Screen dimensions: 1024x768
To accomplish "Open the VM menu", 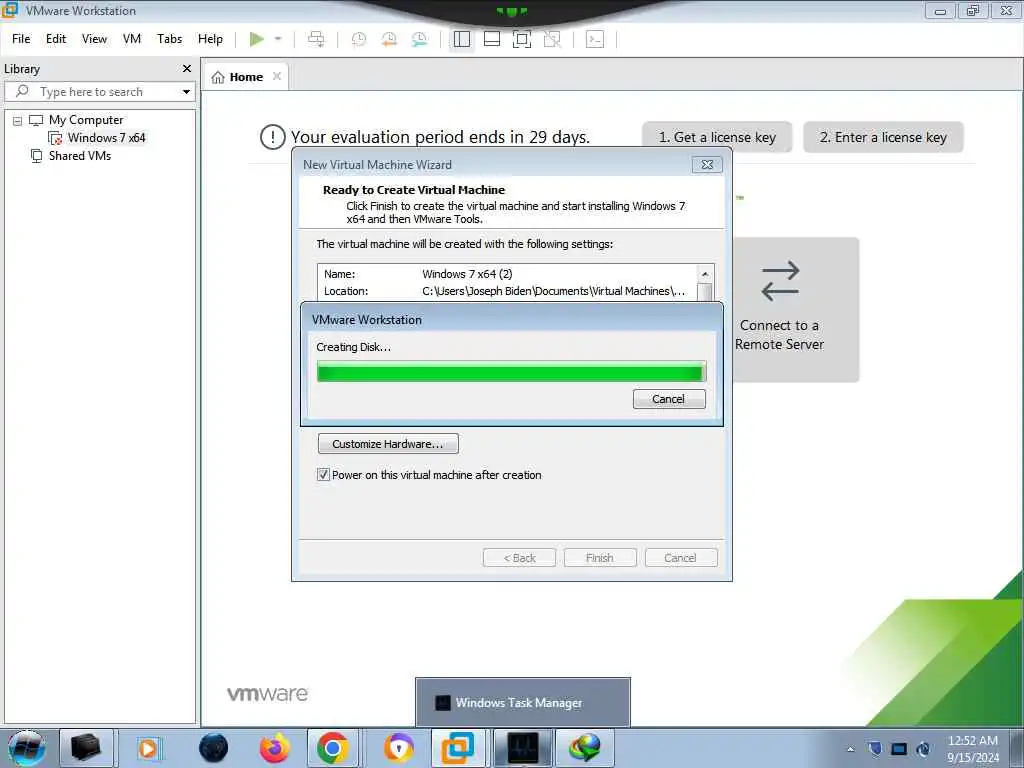I will 132,39.
